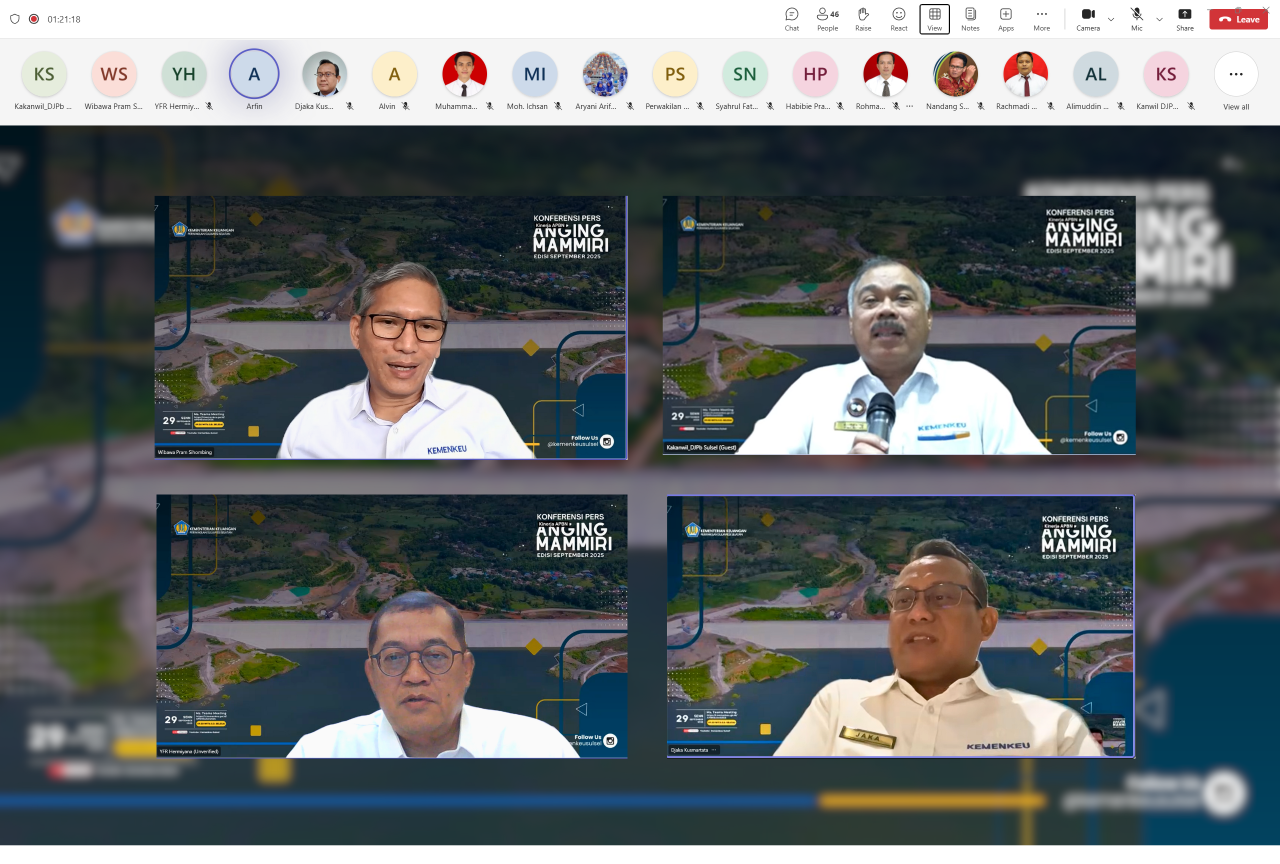Expand the Mic options dropdown arrow
This screenshot has height=864, width=1280.
click(x=1159, y=19)
